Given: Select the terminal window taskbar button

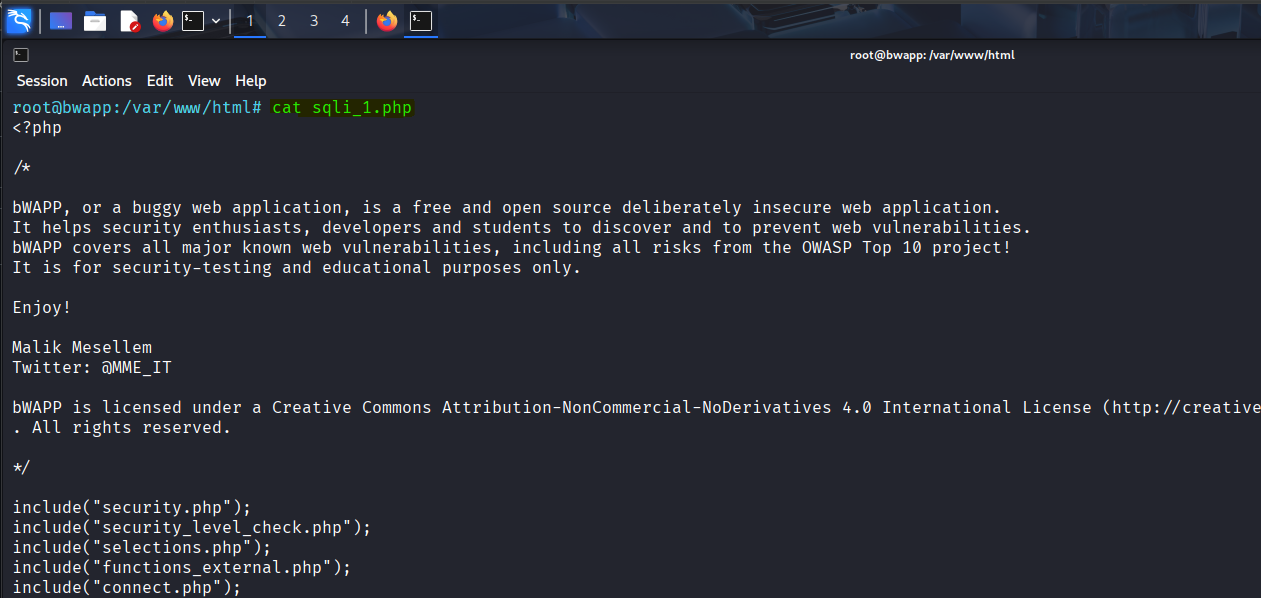Looking at the screenshot, I should click(x=421, y=21).
